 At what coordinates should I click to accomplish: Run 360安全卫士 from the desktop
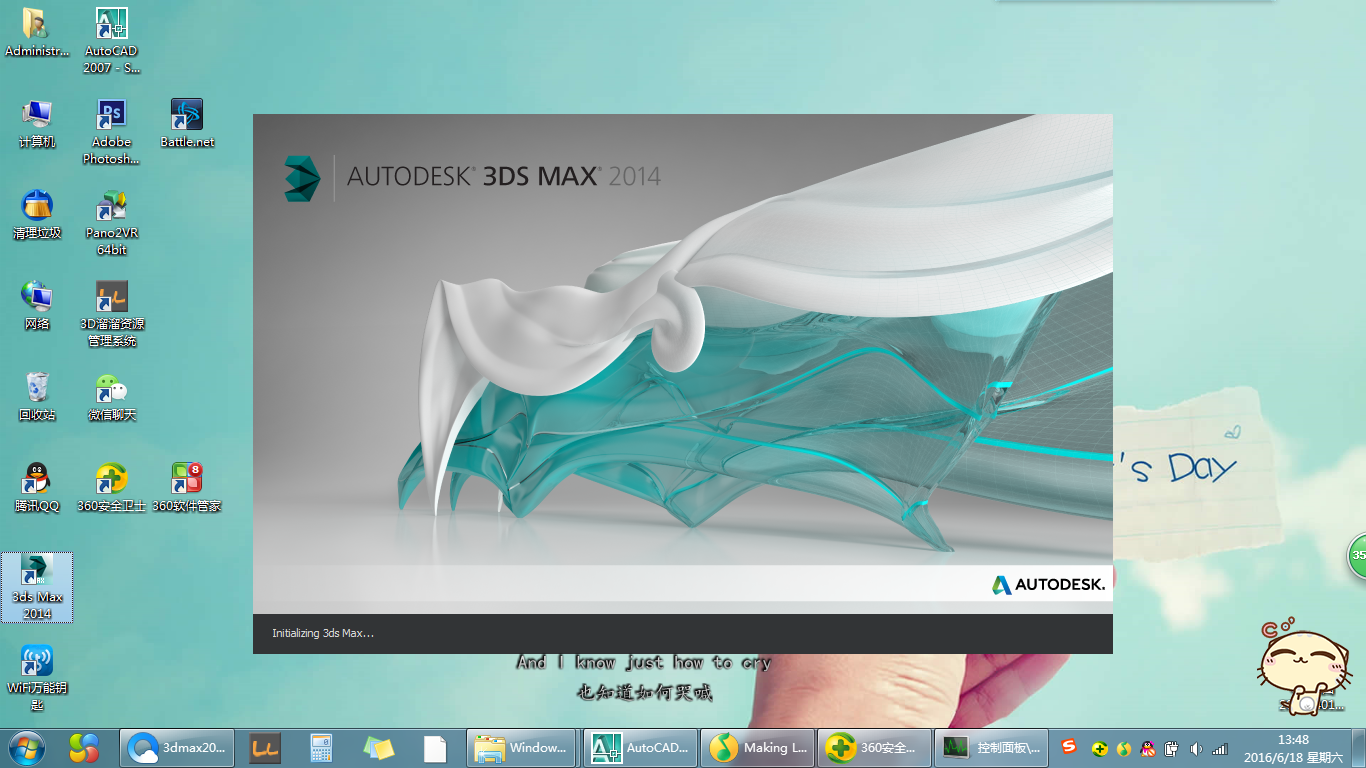pos(110,478)
